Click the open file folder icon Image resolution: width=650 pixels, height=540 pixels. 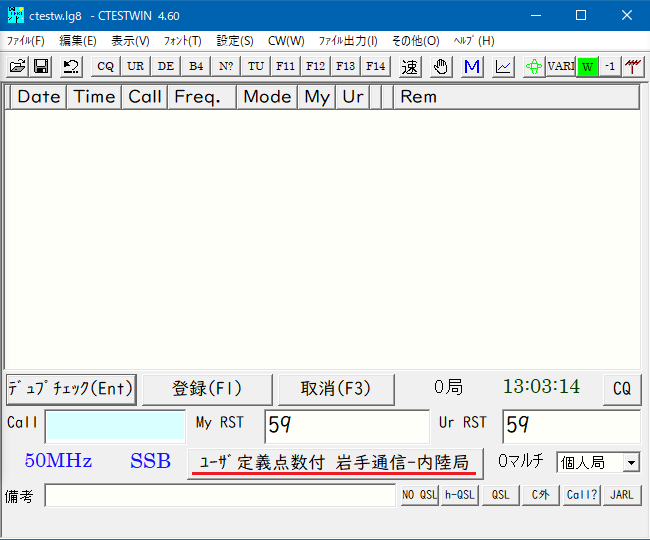(17, 67)
